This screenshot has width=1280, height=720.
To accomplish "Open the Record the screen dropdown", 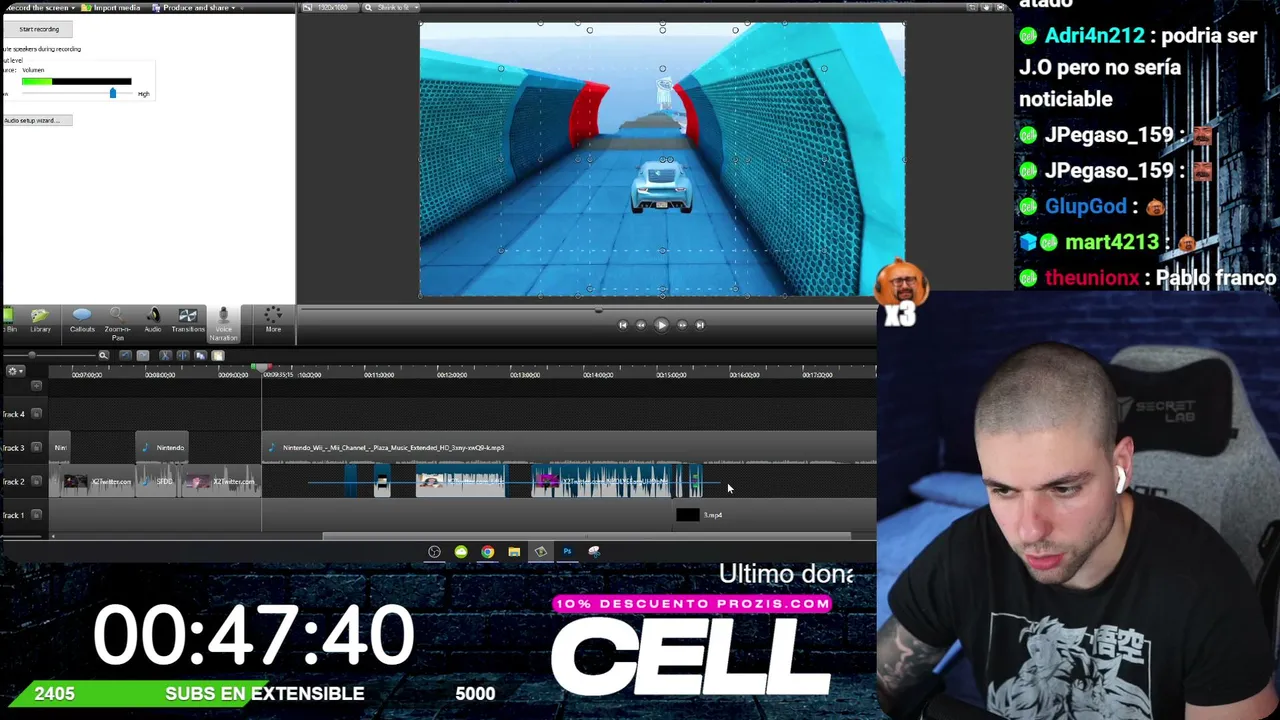I will point(42,7).
